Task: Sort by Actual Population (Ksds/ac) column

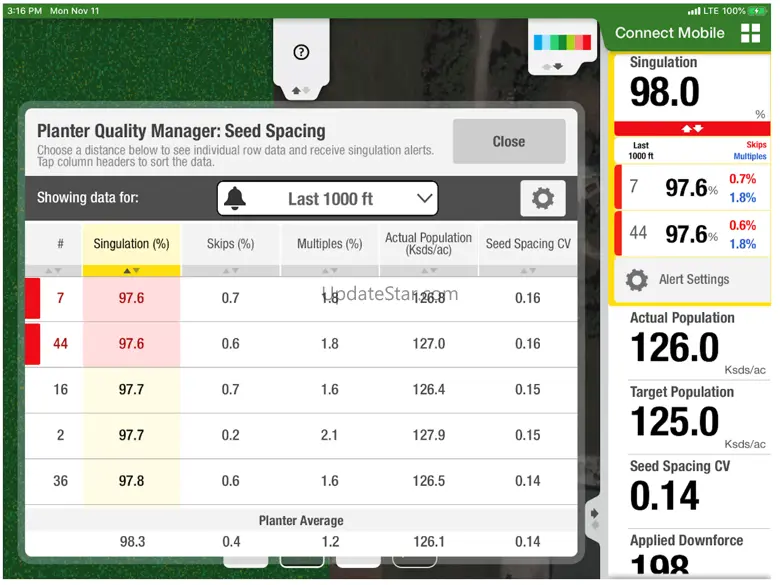Action: click(428, 244)
